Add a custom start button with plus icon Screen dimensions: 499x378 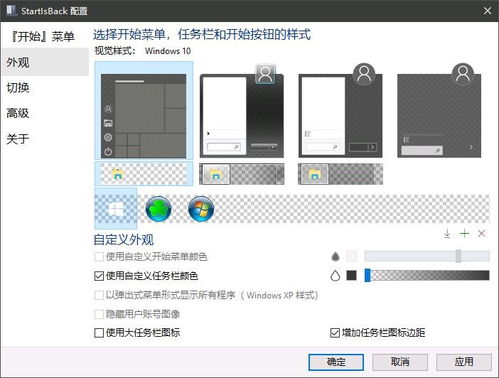pos(464,234)
